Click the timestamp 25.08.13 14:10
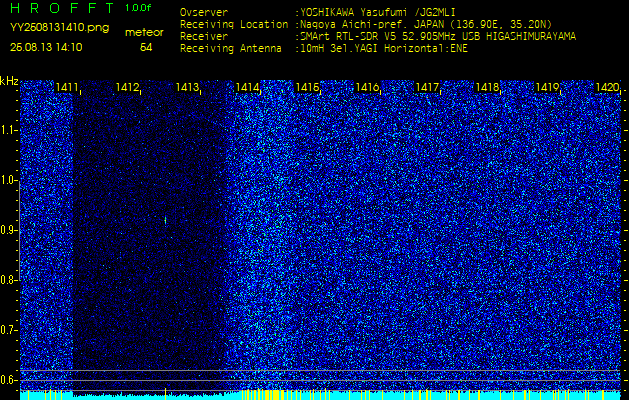This screenshot has height=400, width=629. pyautogui.click(x=46, y=47)
